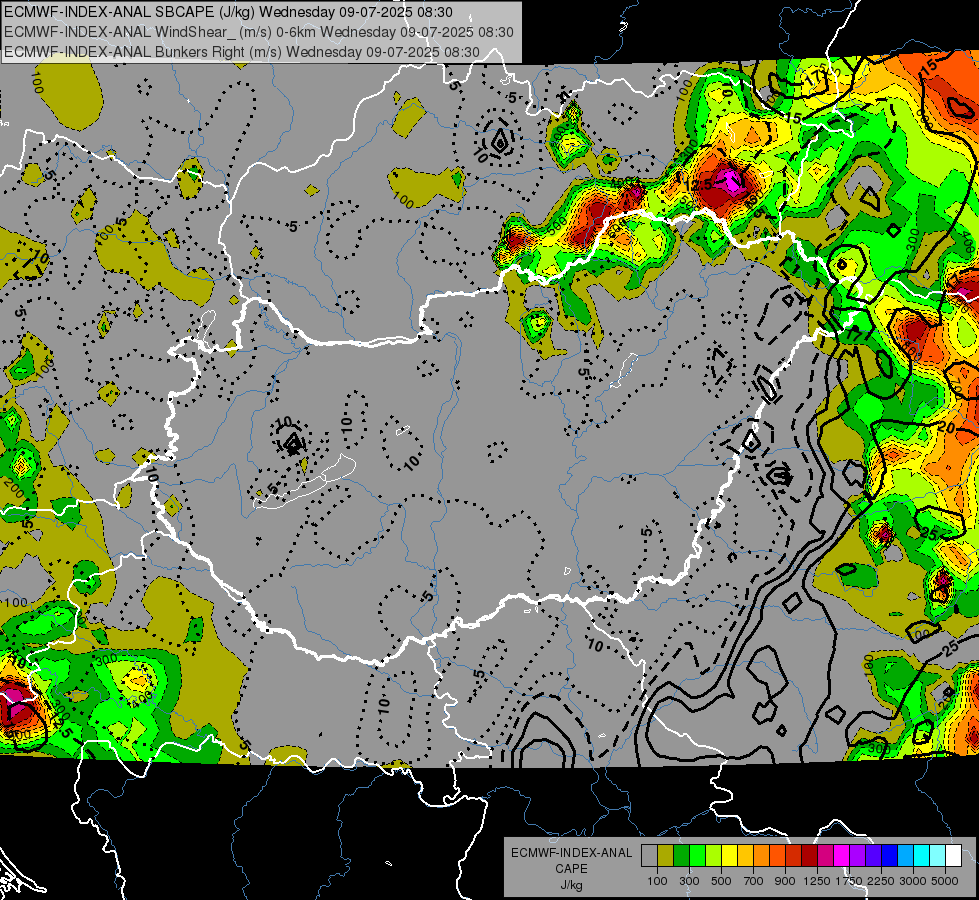
Task: Click the Bunkers Right title line
Action: pyautogui.click(x=242, y=52)
